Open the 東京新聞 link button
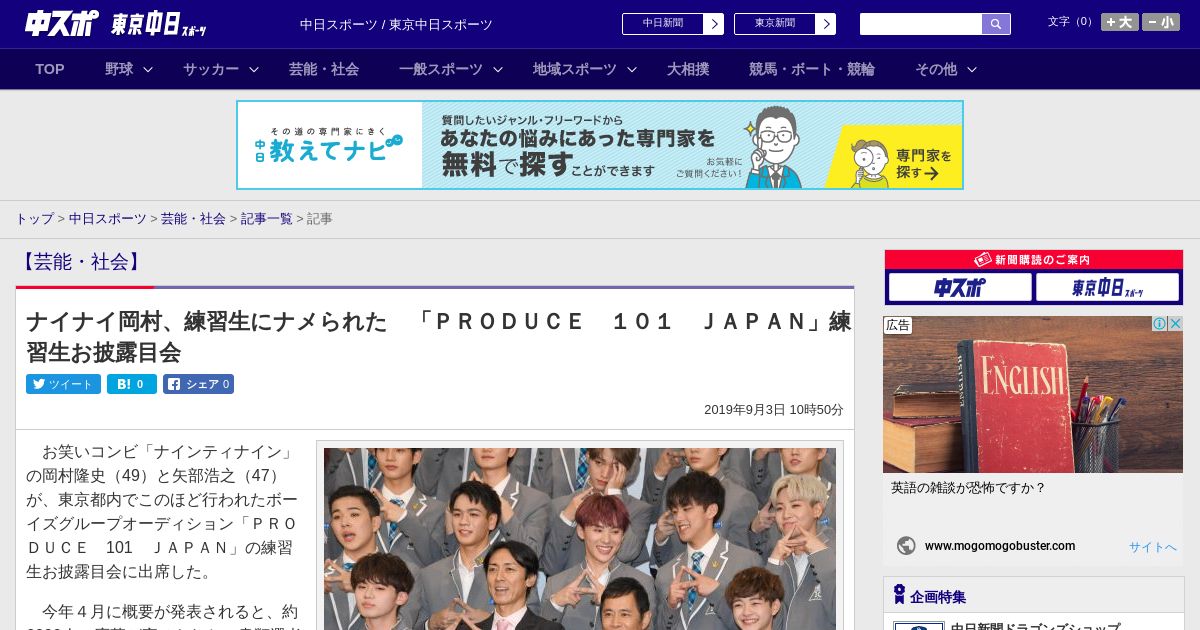 pyautogui.click(x=774, y=24)
